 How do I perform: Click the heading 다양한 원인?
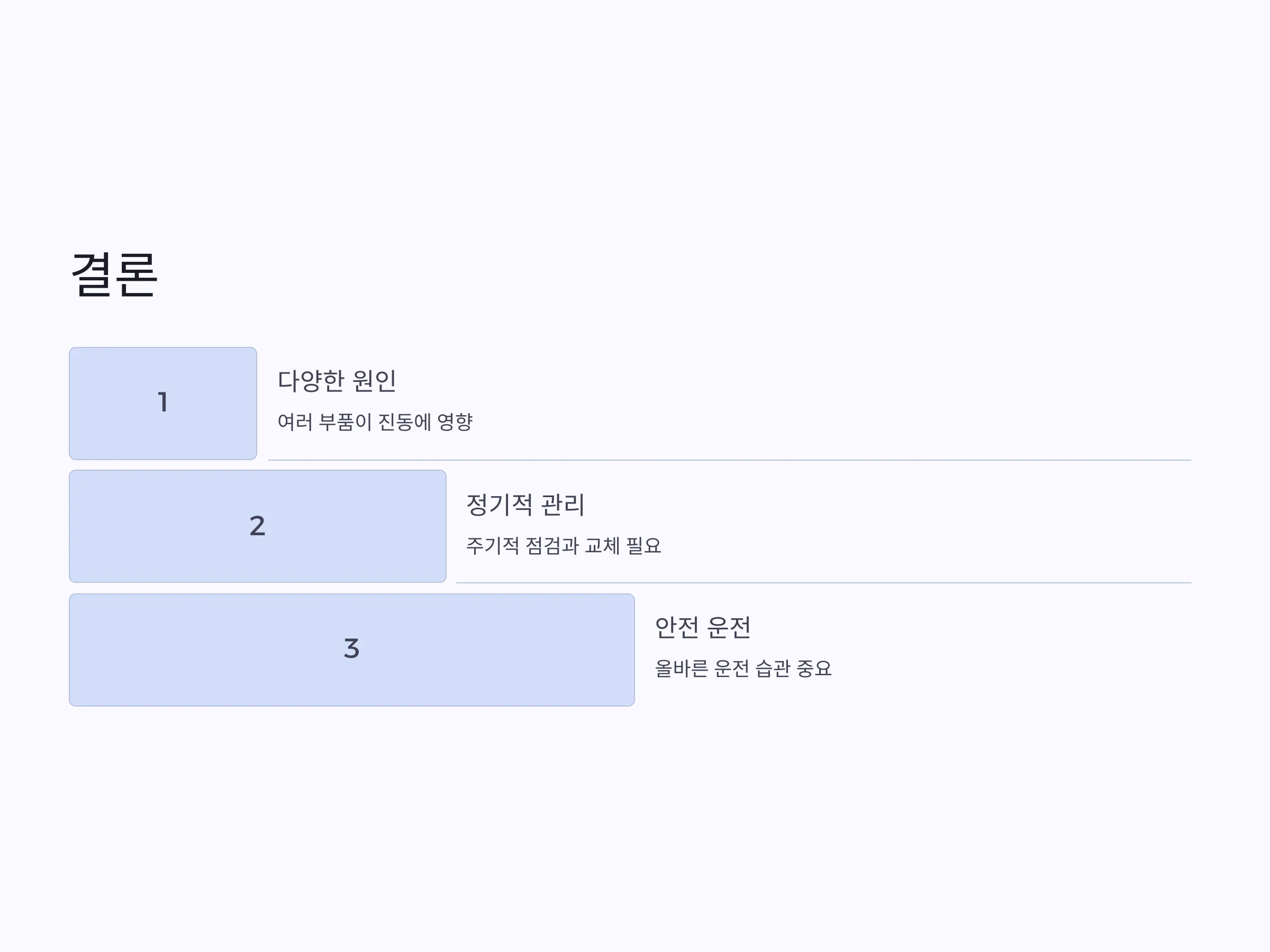tap(337, 381)
